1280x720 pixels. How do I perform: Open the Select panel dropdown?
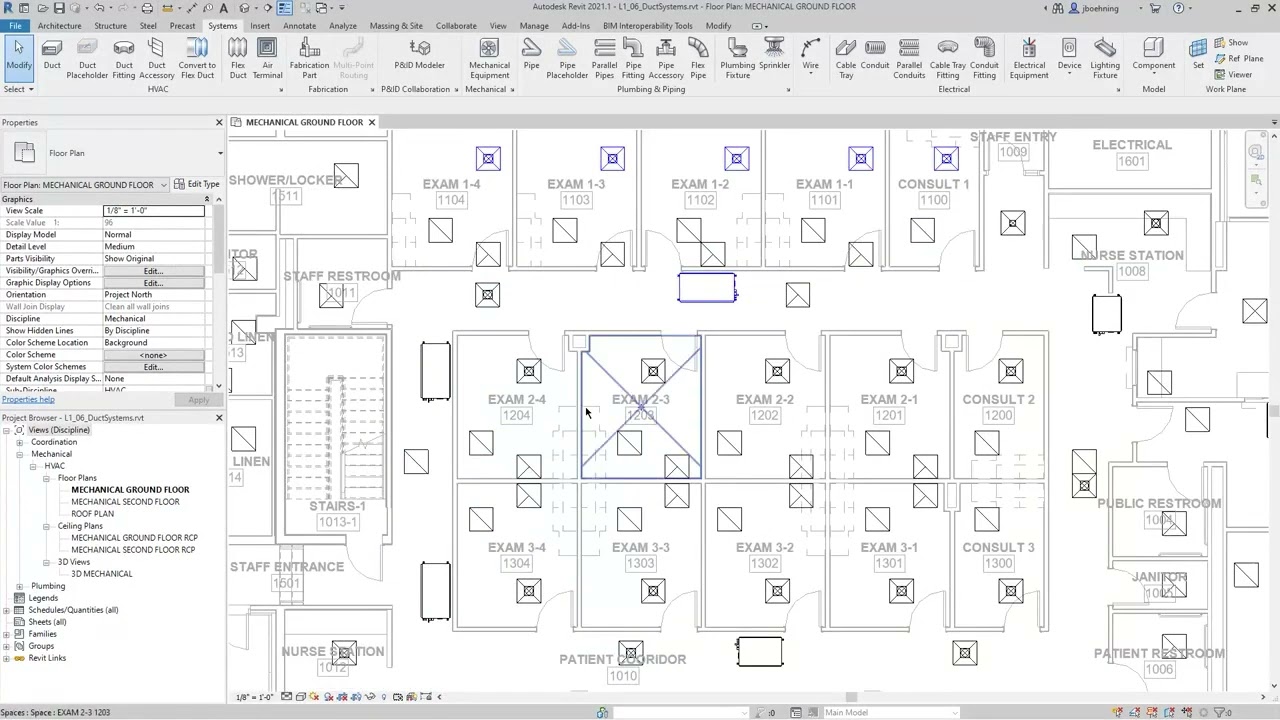pyautogui.click(x=18, y=89)
